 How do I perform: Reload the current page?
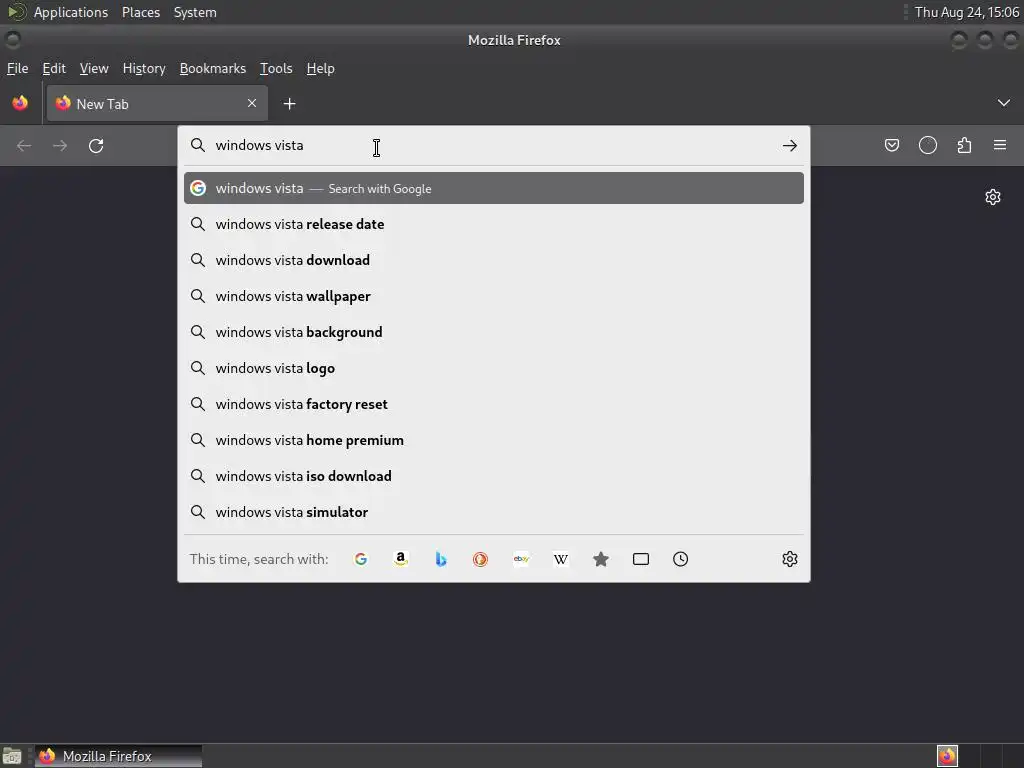pyautogui.click(x=96, y=146)
